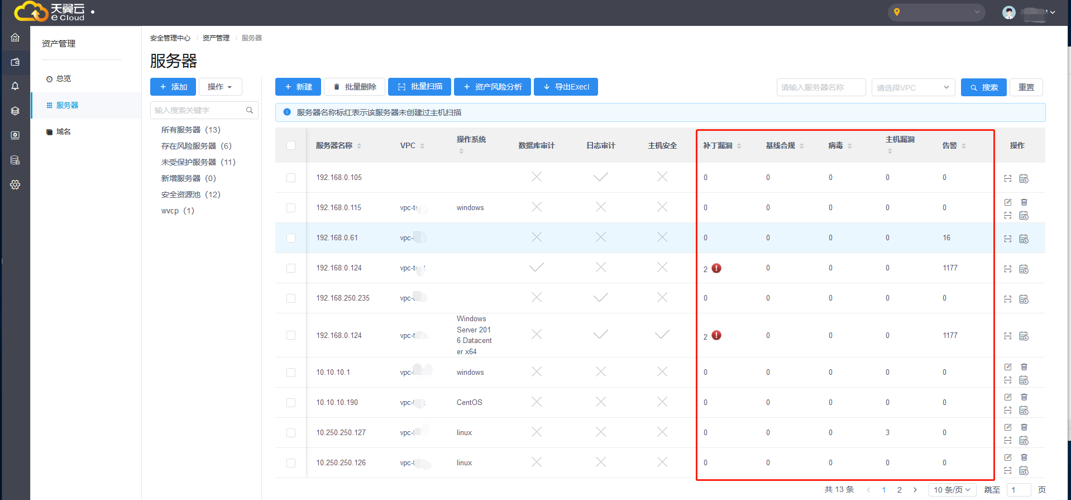Click delete trash icon for server 10.10.10.1
This screenshot has width=1071, height=500.
1024,367
